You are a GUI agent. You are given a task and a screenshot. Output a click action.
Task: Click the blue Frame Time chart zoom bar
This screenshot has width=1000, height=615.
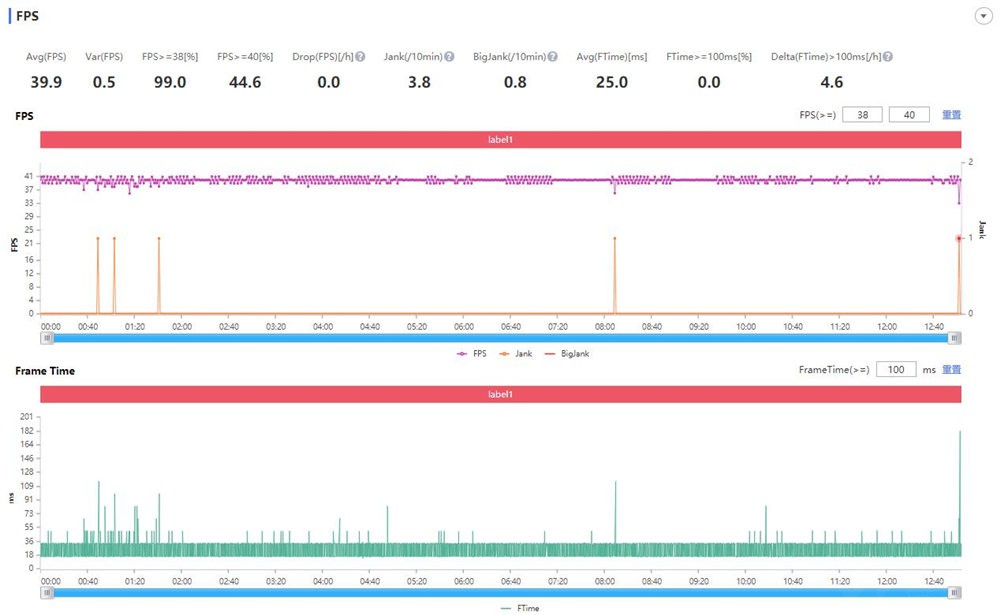tap(501, 593)
